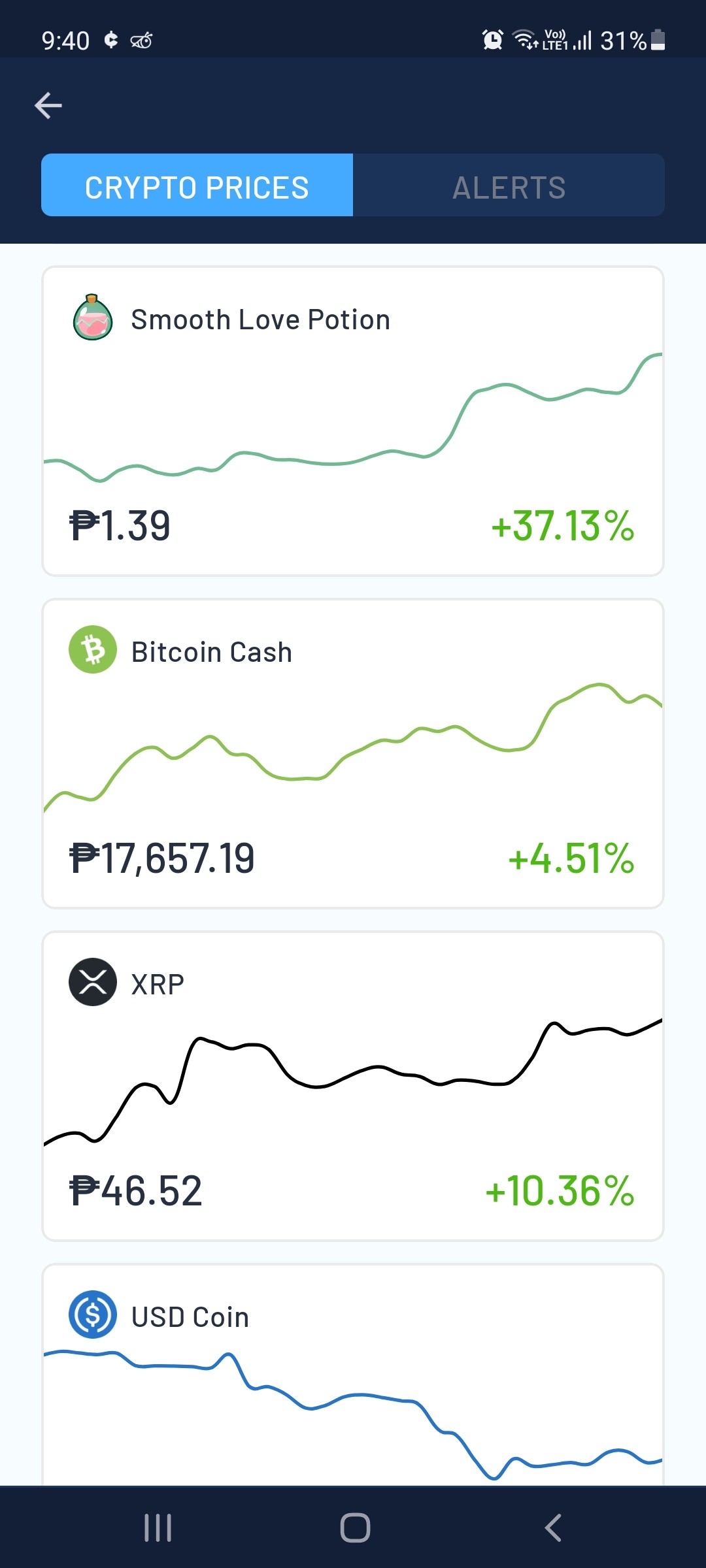This screenshot has height=1568, width=706.
Task: Tap the USD Coin logo icon
Action: [93, 1315]
